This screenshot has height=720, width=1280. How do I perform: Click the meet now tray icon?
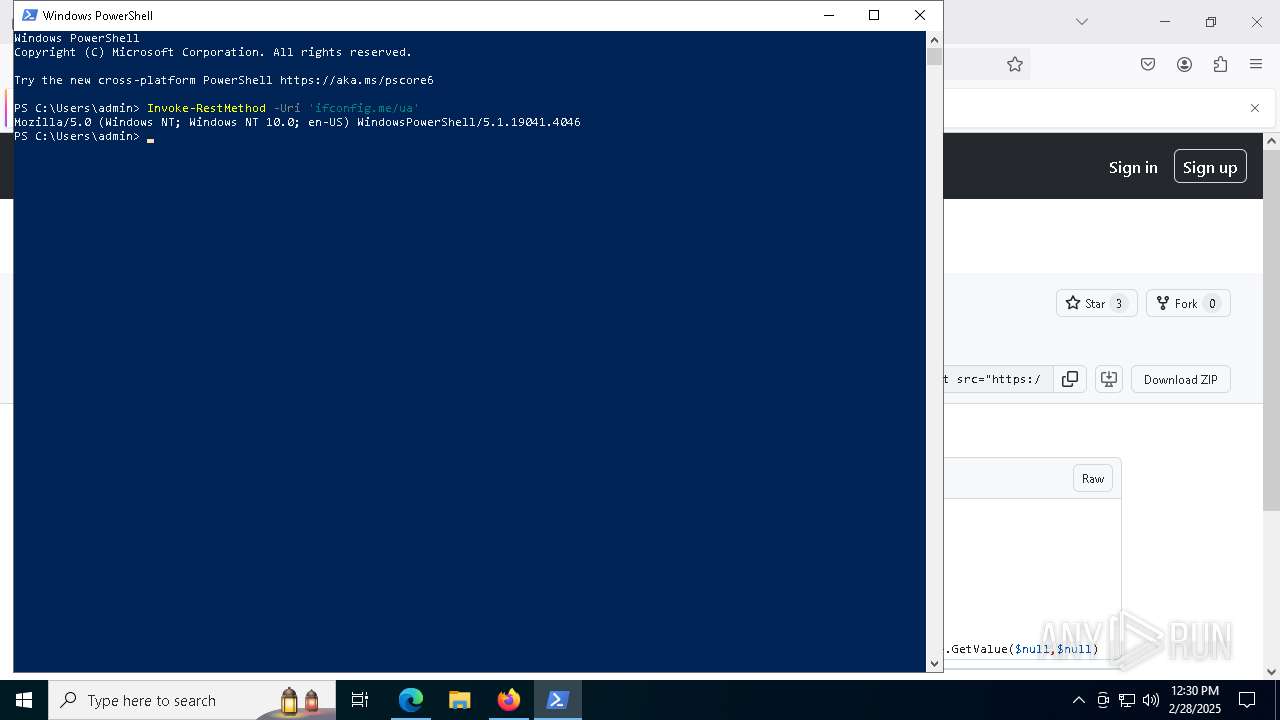click(1103, 700)
